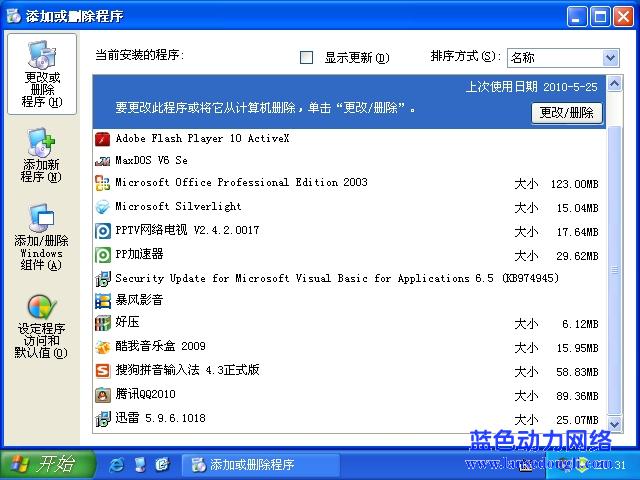Select the 暴风影音 list entry
Image resolution: width=640 pixels, height=480 pixels.
click(x=139, y=300)
